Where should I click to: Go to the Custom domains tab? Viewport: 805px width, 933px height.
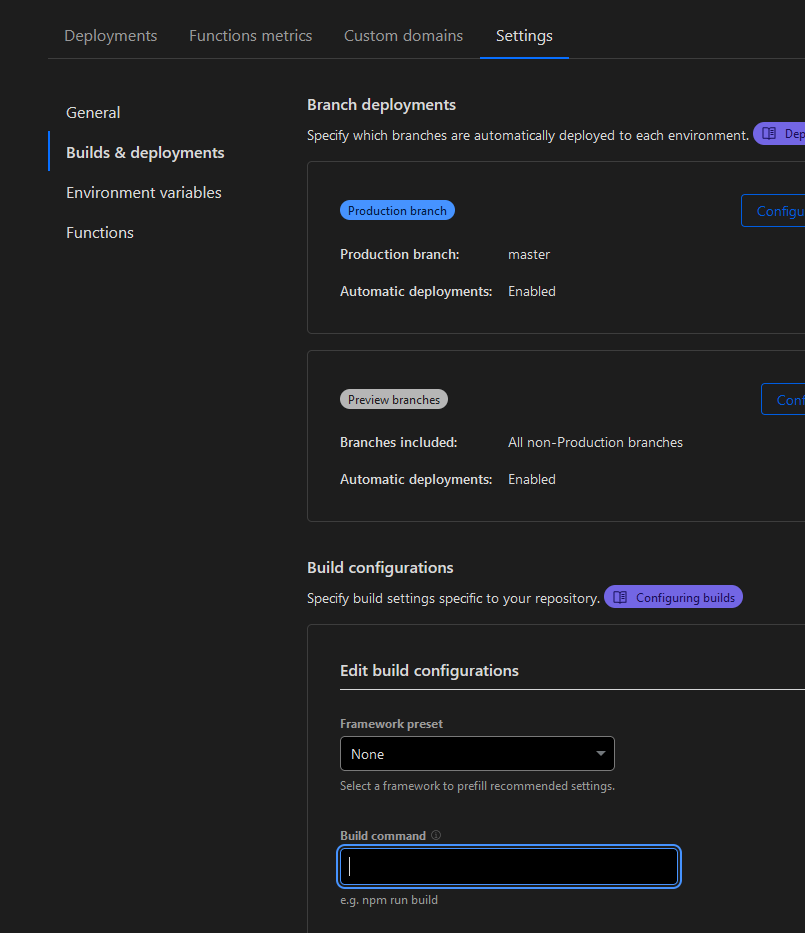click(403, 36)
